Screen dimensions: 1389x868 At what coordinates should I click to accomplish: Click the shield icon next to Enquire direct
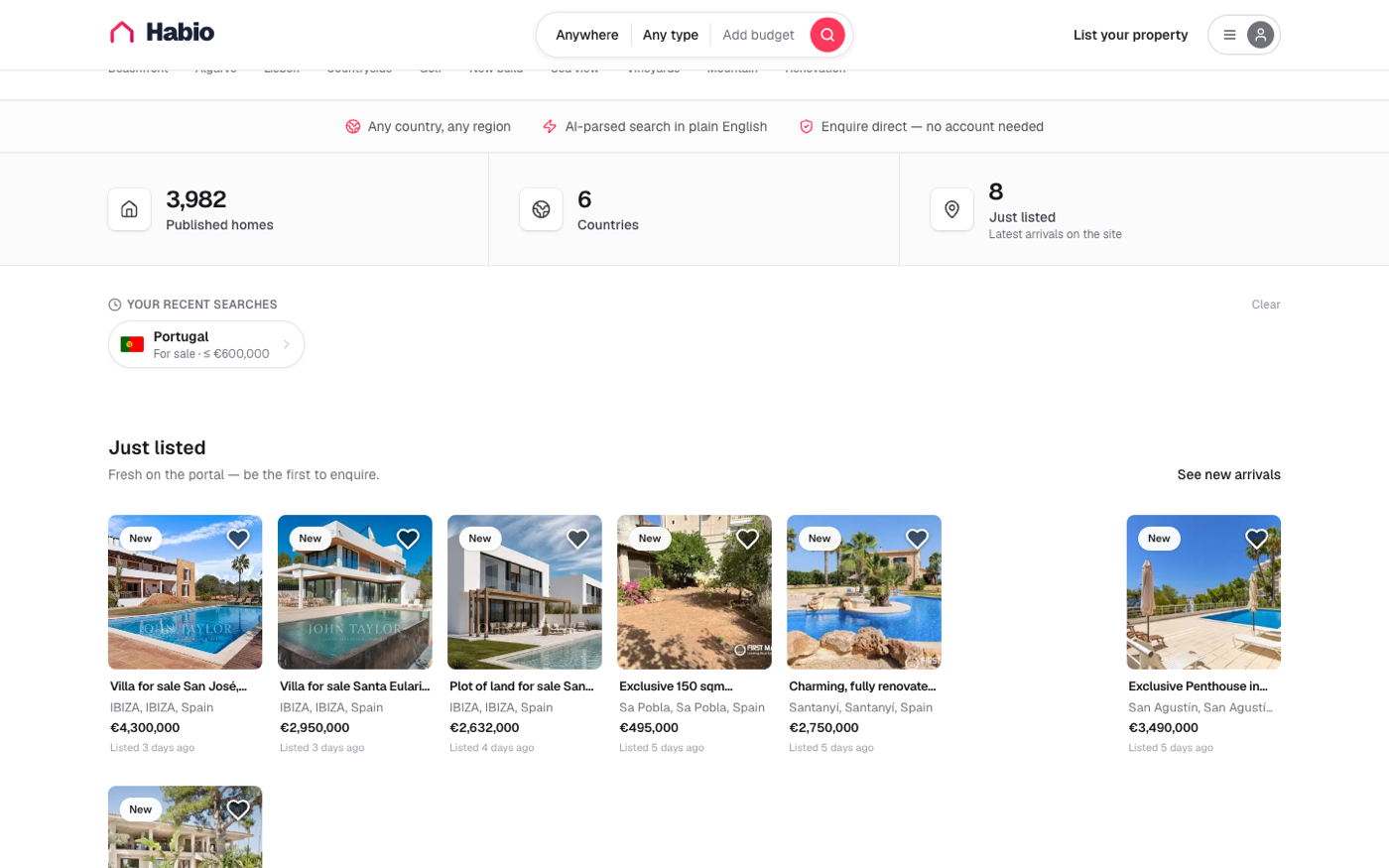807,126
